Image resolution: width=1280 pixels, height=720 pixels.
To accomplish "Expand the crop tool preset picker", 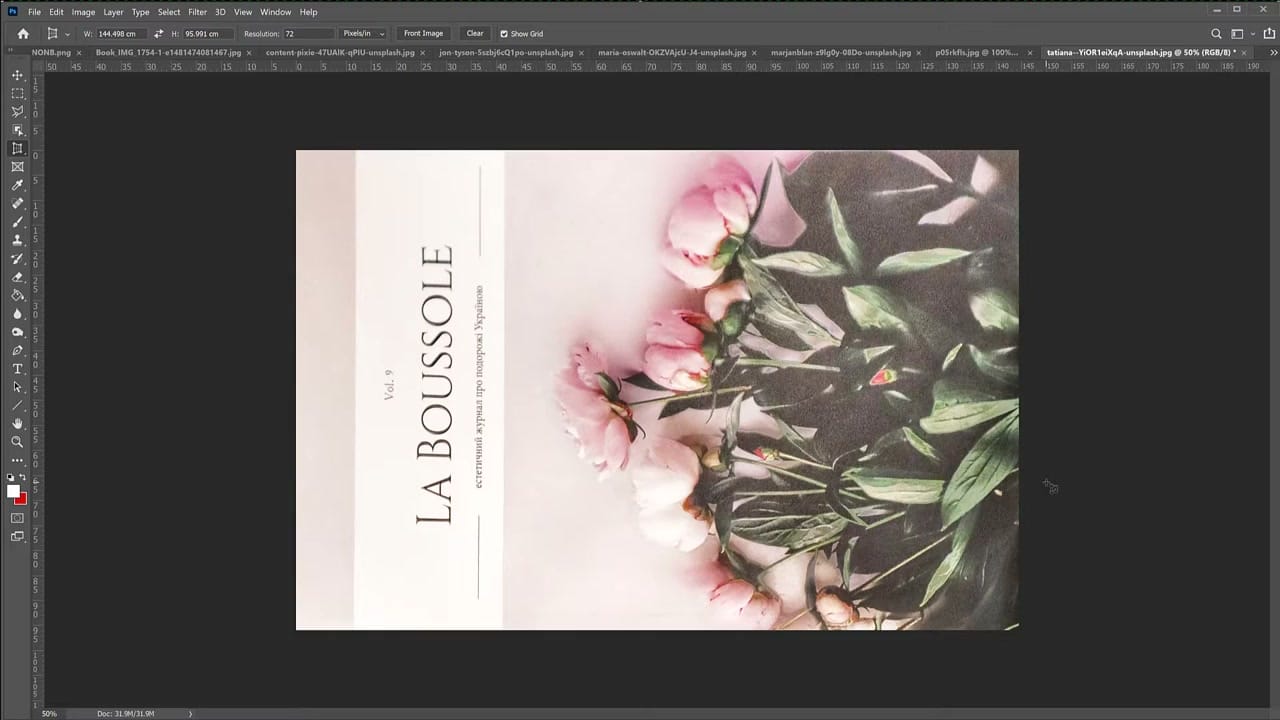I will 58,33.
